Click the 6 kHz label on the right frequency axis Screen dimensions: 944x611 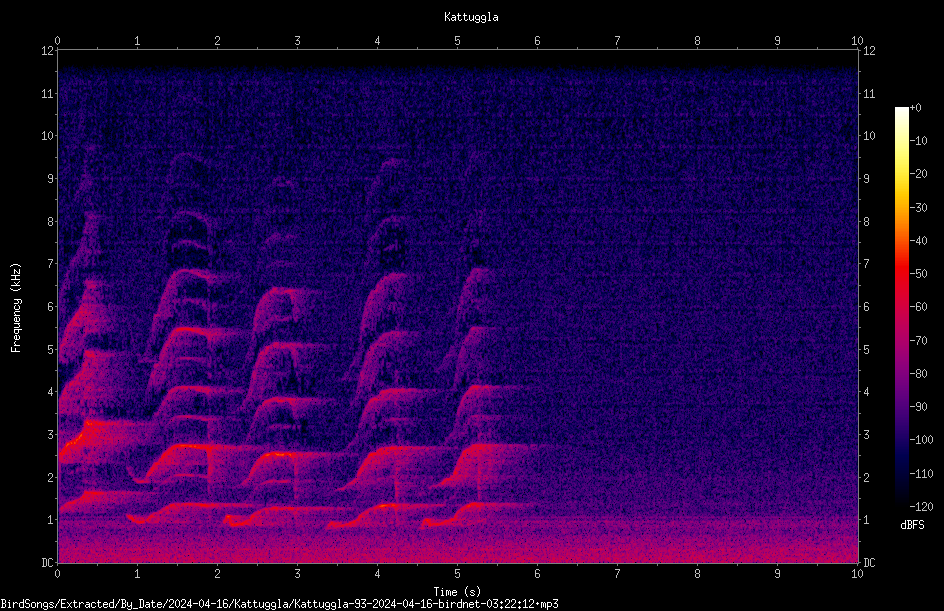click(866, 306)
